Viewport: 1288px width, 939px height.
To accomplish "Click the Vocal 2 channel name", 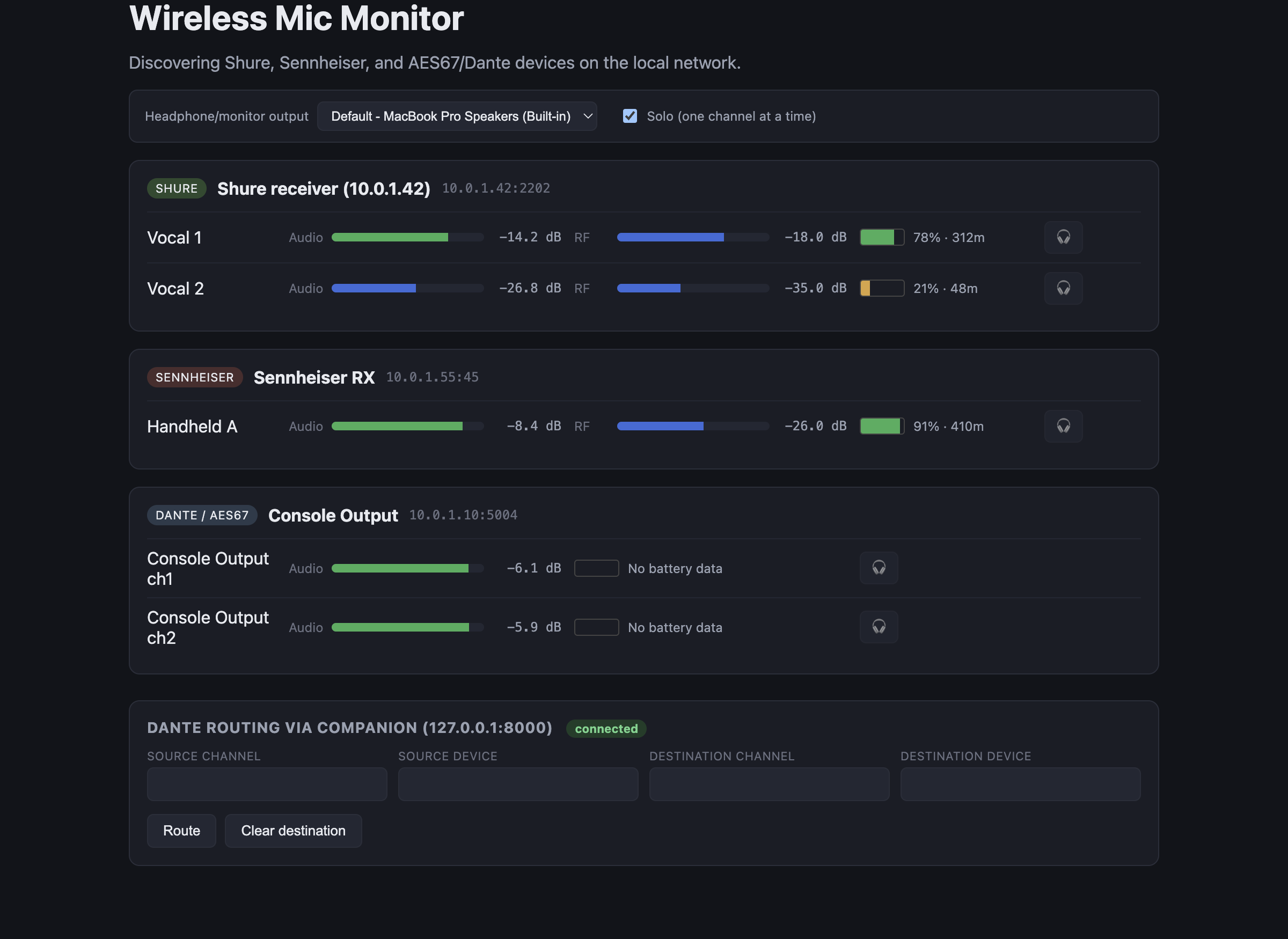I will pyautogui.click(x=175, y=289).
